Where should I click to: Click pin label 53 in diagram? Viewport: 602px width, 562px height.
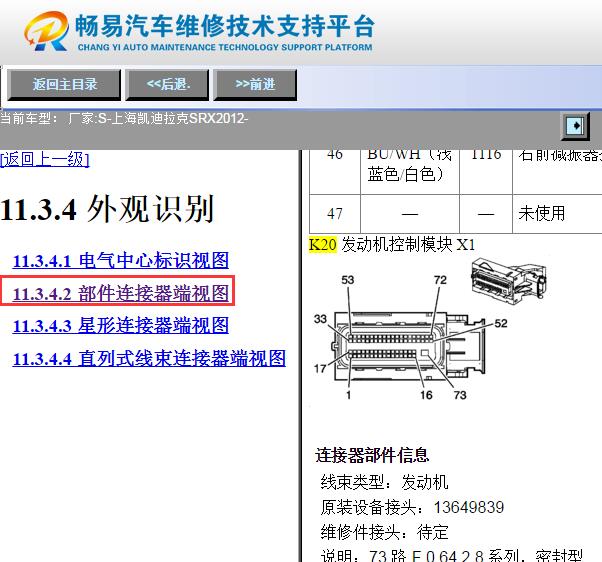tap(347, 280)
